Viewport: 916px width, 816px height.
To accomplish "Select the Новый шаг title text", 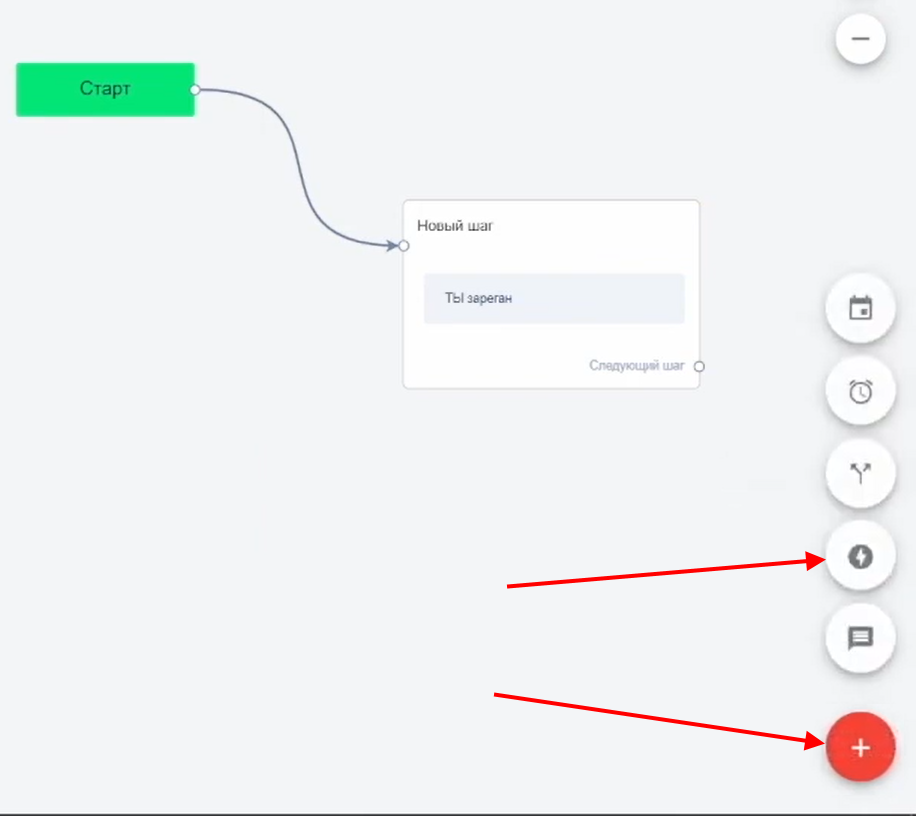I will (x=455, y=226).
